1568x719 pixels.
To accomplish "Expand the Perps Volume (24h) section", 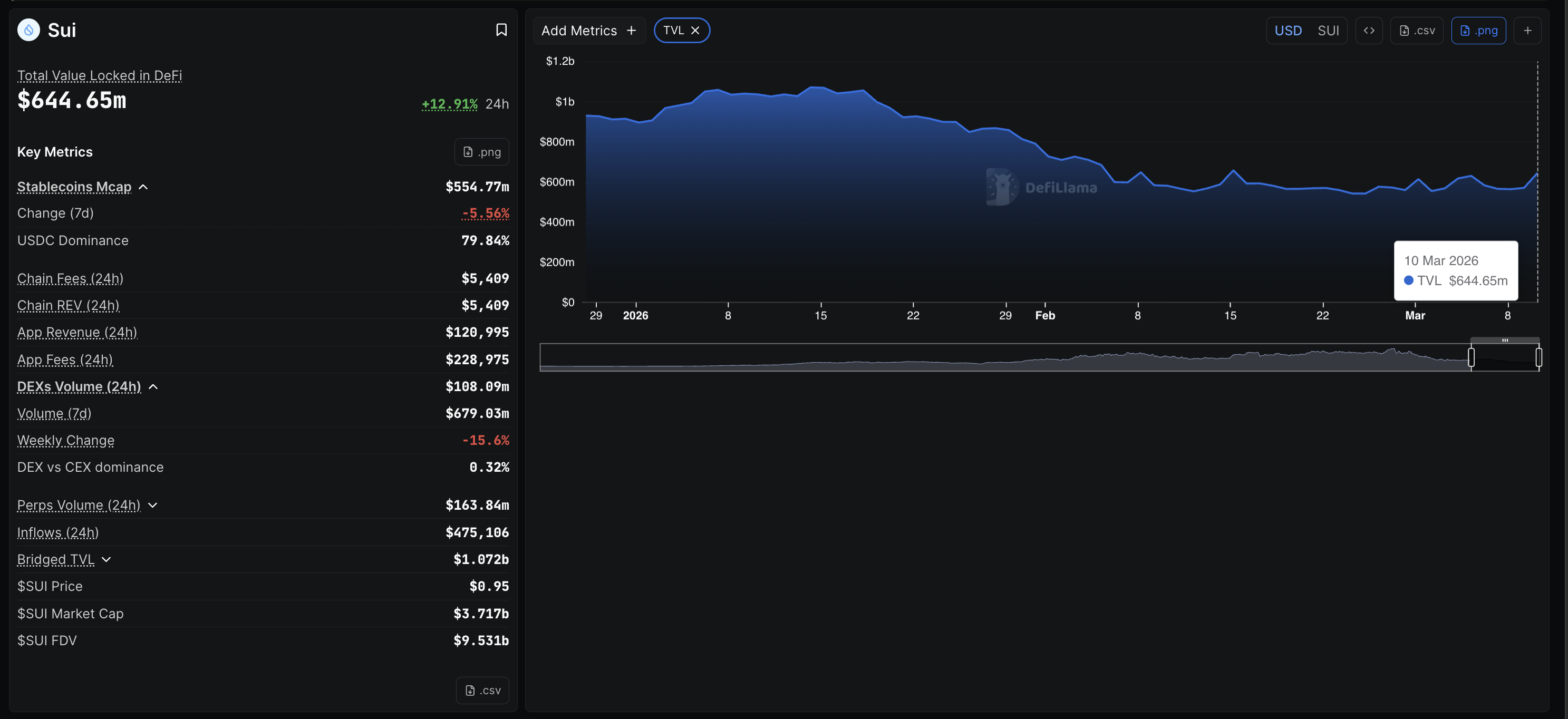I will coord(153,506).
